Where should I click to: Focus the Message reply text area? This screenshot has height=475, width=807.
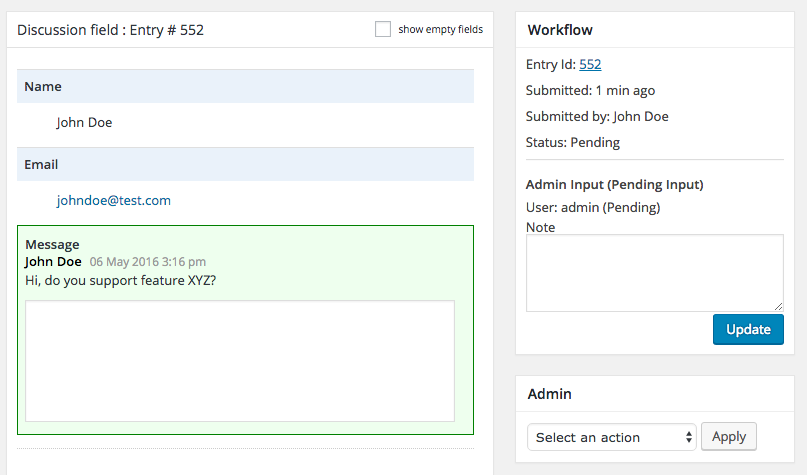tap(240, 360)
